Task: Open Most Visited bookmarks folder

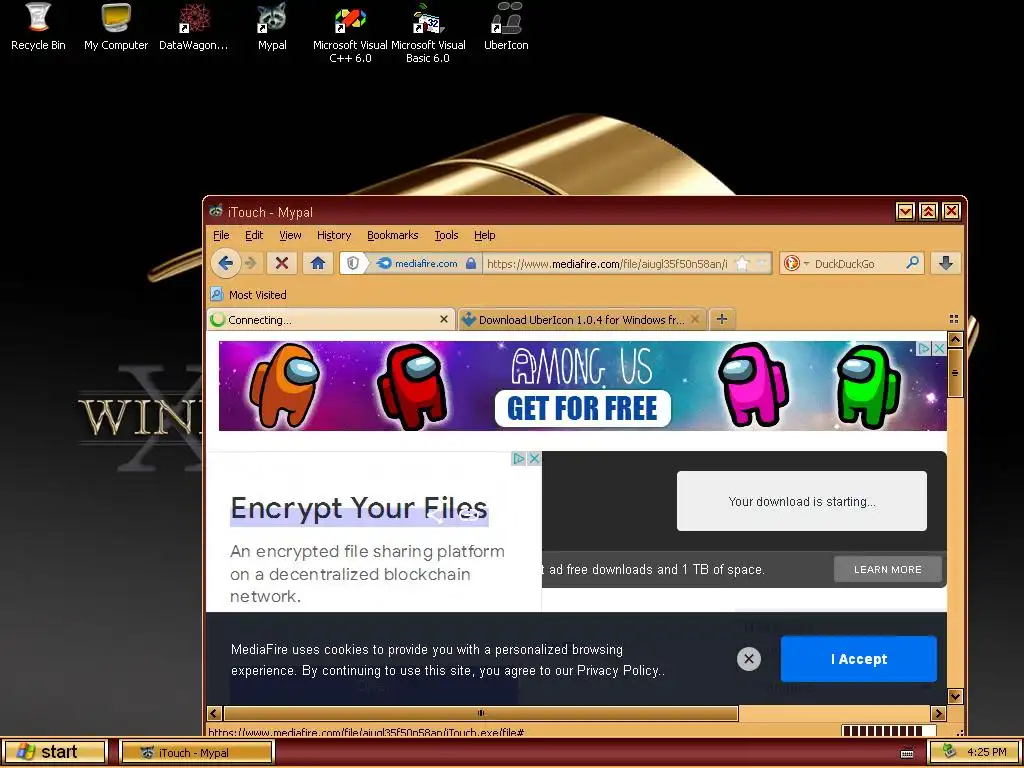Action: click(249, 295)
